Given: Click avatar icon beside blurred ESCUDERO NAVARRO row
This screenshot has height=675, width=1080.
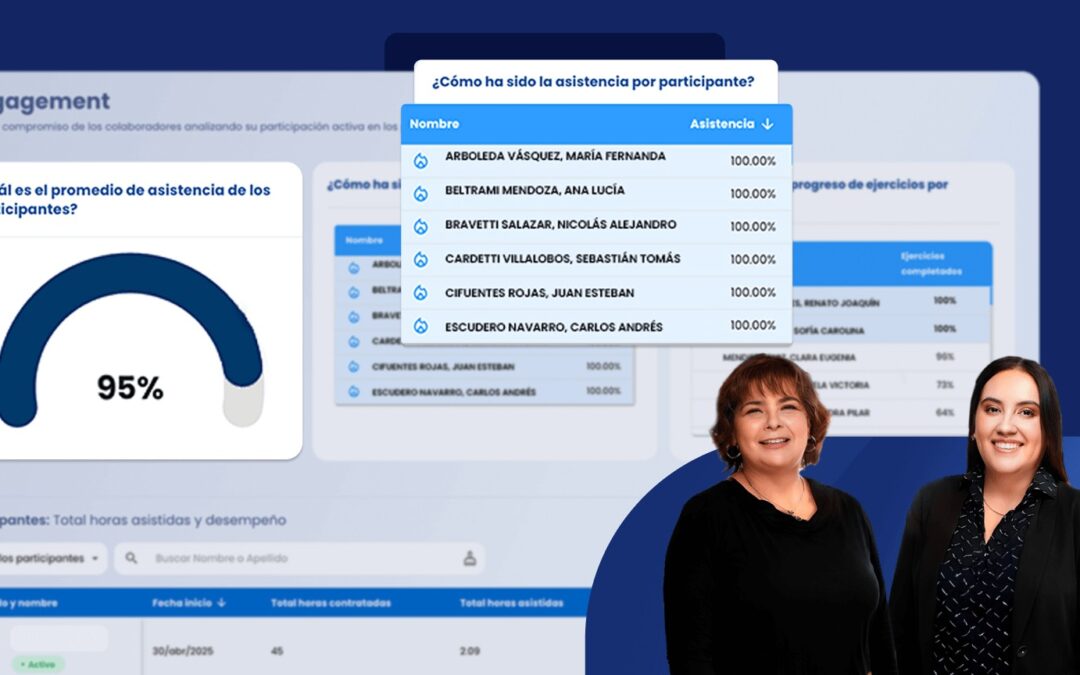Looking at the screenshot, I should coord(353,391).
